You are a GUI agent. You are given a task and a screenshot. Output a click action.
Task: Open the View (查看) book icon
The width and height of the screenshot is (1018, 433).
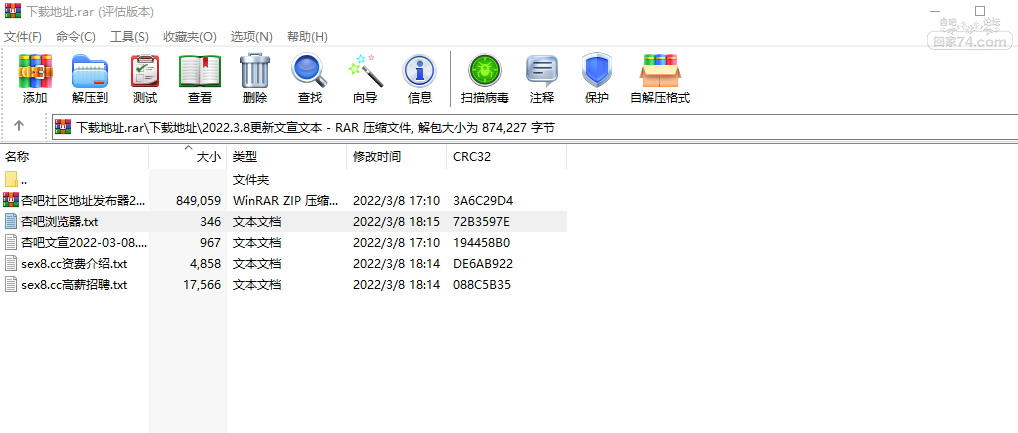tap(200, 71)
